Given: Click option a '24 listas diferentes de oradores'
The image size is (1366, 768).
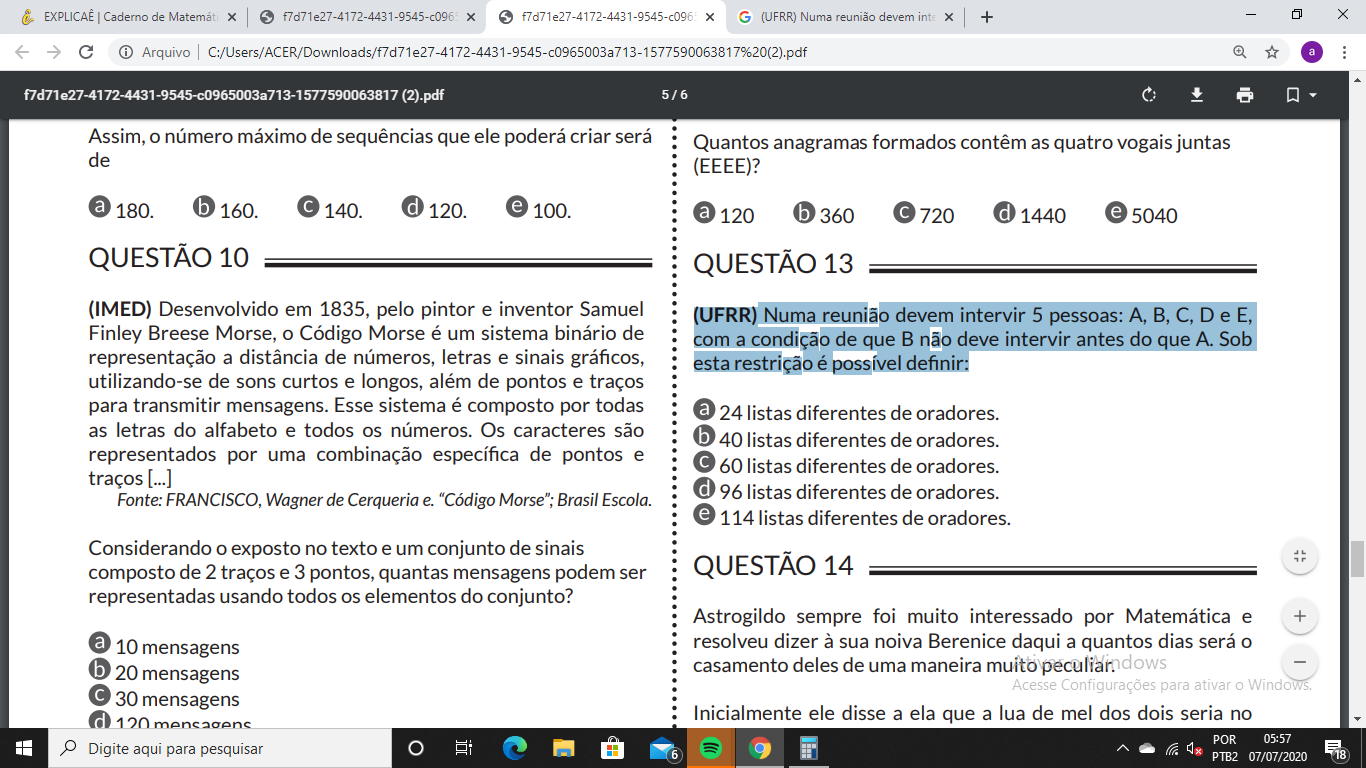Looking at the screenshot, I should click(846, 413).
